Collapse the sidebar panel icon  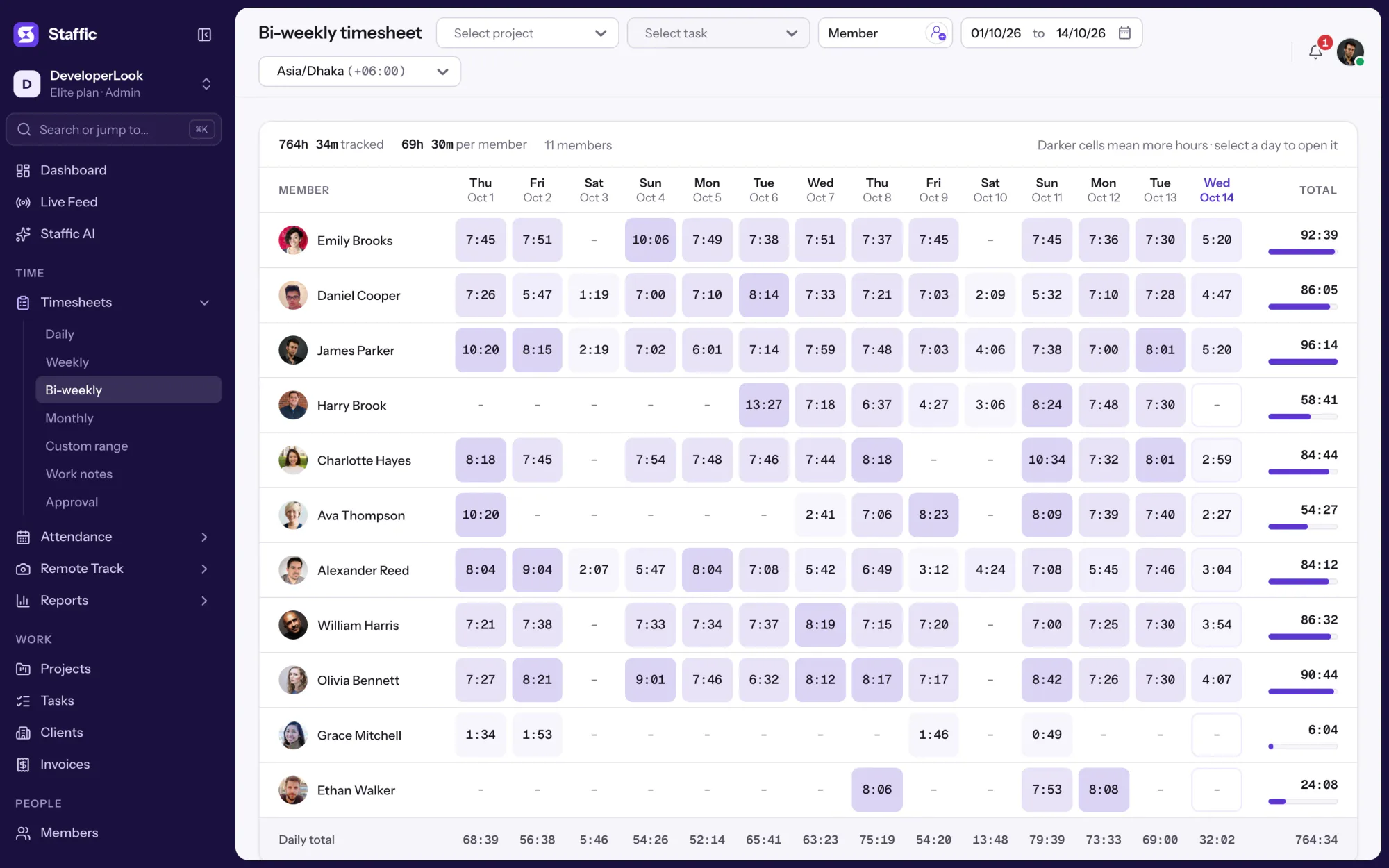(x=204, y=35)
